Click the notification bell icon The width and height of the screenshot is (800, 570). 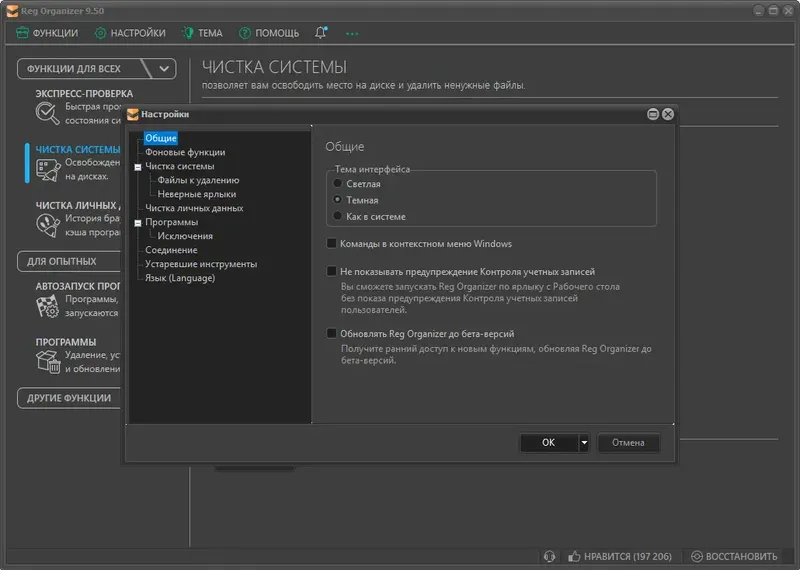(x=321, y=33)
